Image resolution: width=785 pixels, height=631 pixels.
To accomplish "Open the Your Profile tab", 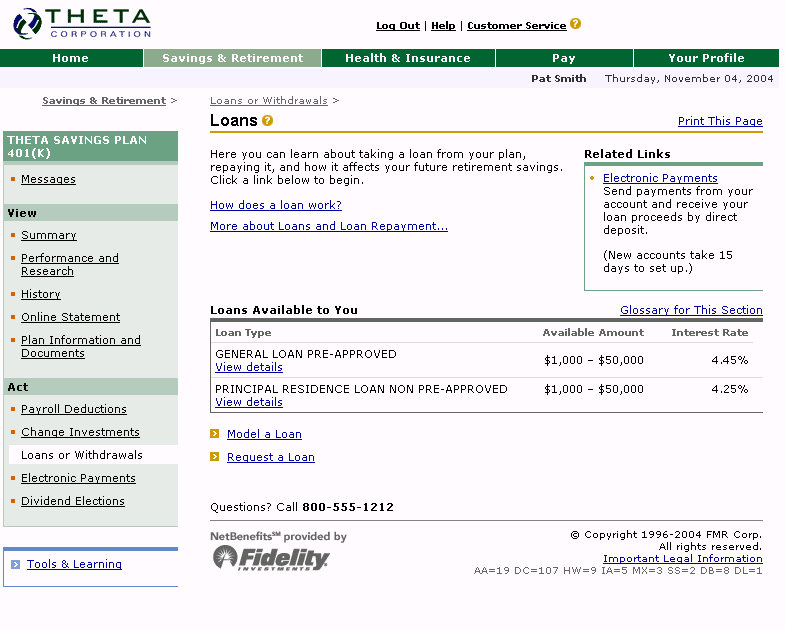I will (706, 58).
